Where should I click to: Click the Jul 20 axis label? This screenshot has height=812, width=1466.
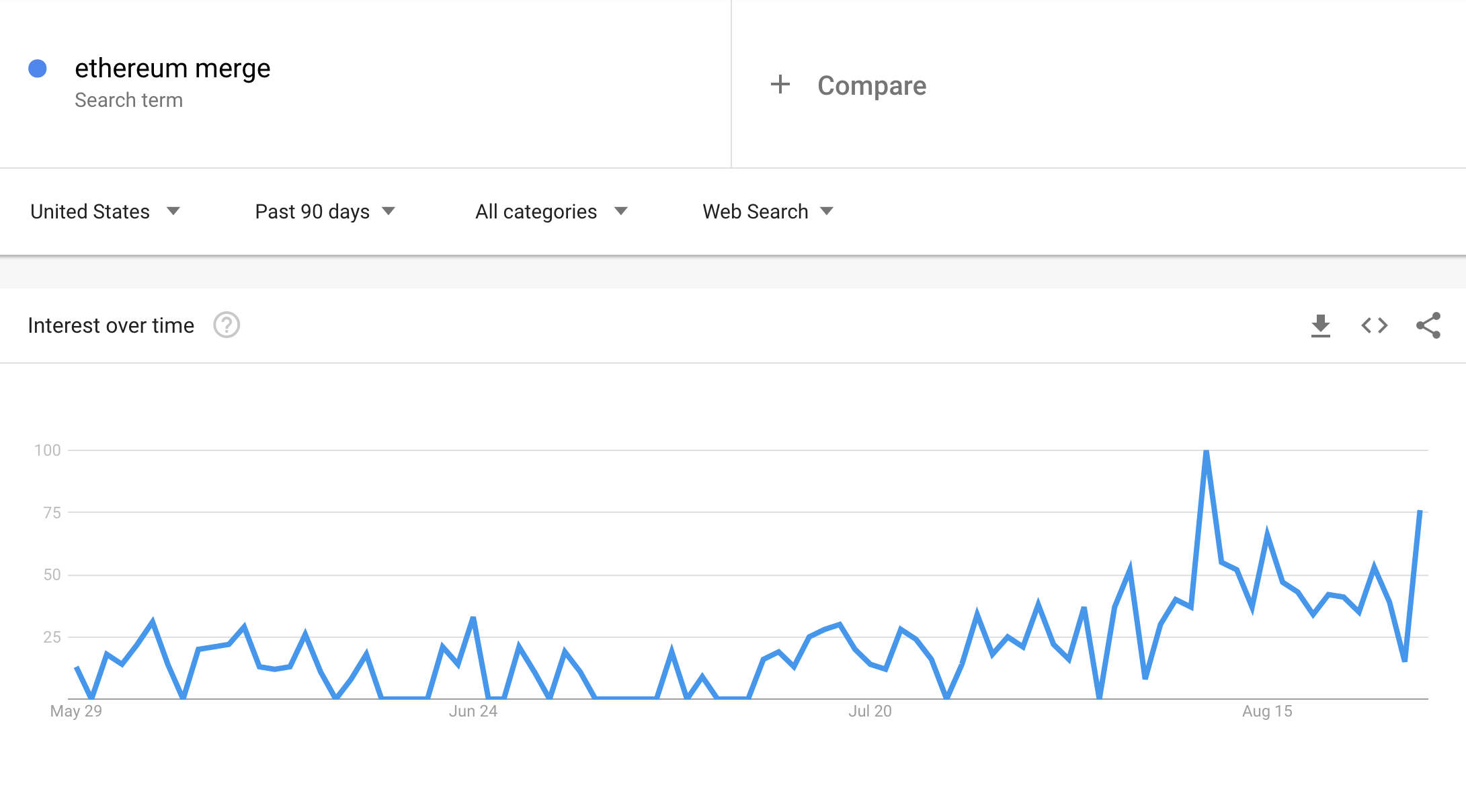tap(870, 711)
